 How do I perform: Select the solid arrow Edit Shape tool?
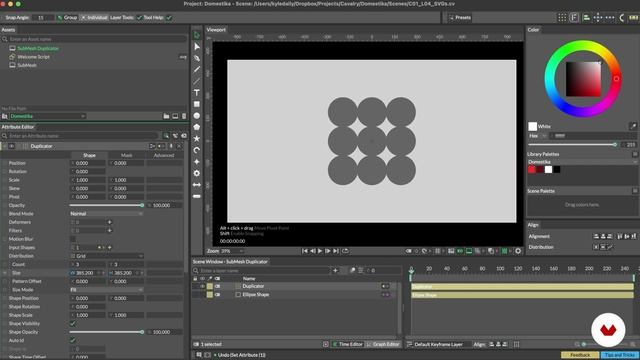point(197,47)
